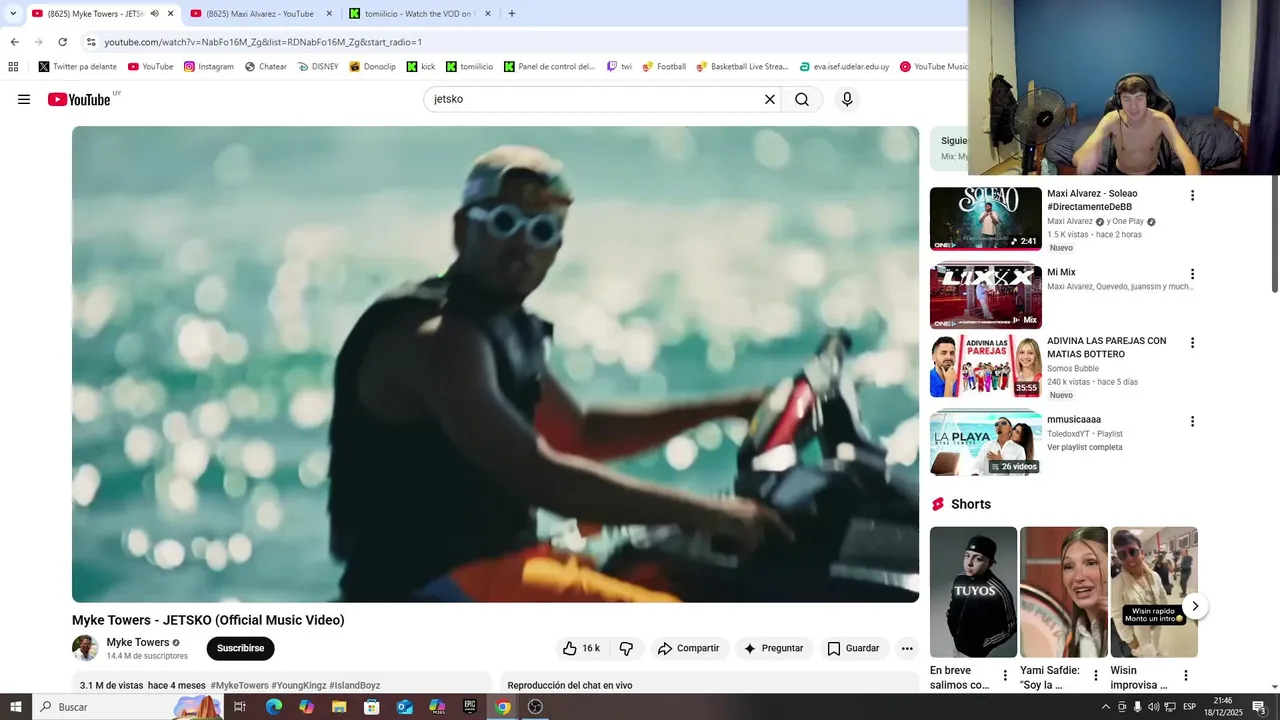The width and height of the screenshot is (1280, 720).
Task: Click the Preguntar button
Action: pyautogui.click(x=774, y=648)
